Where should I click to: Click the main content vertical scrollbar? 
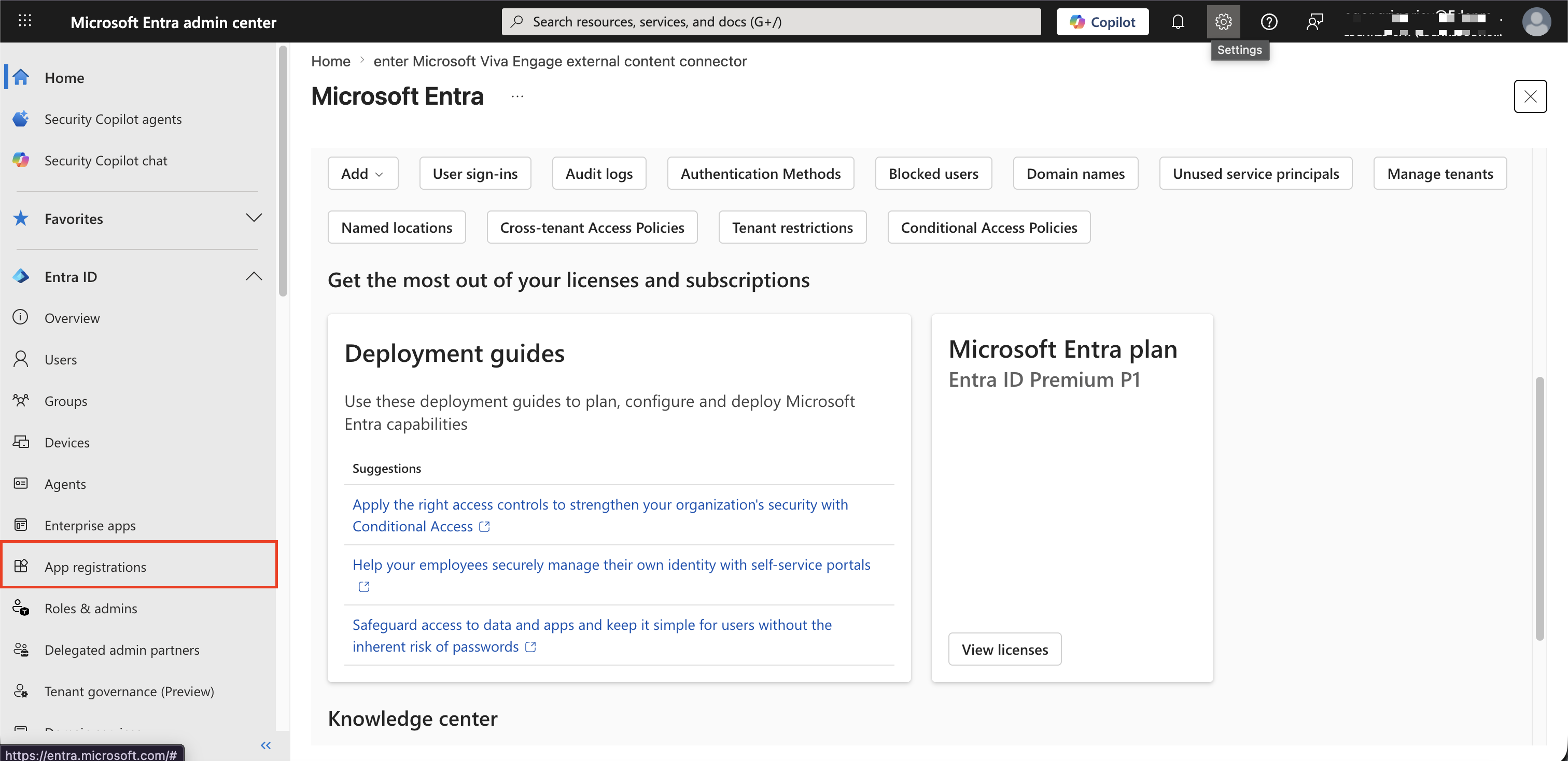tap(1539, 508)
